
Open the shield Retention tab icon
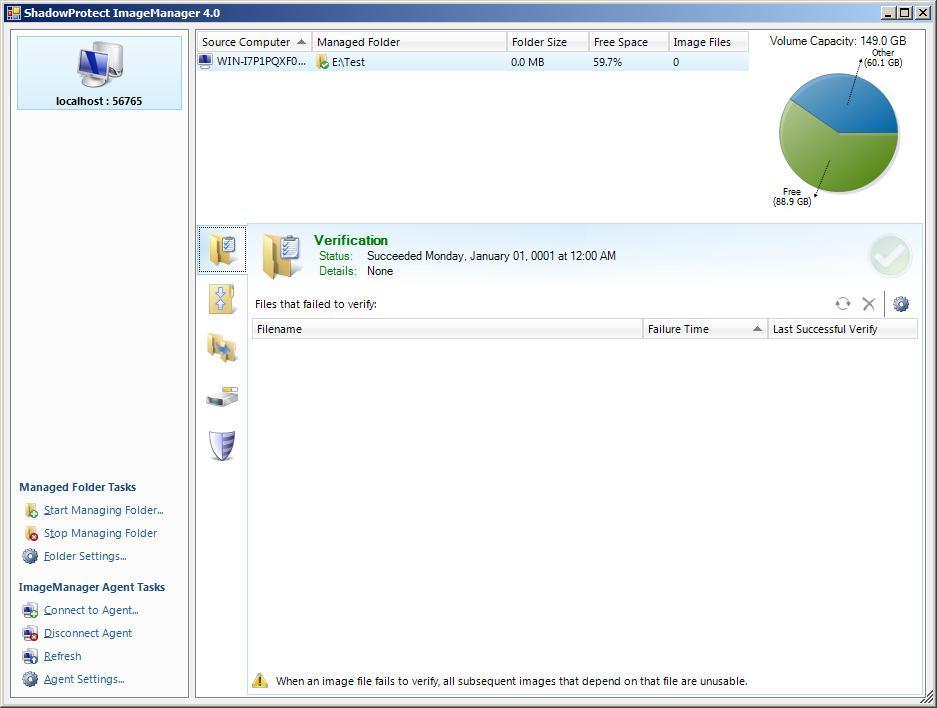click(x=222, y=446)
